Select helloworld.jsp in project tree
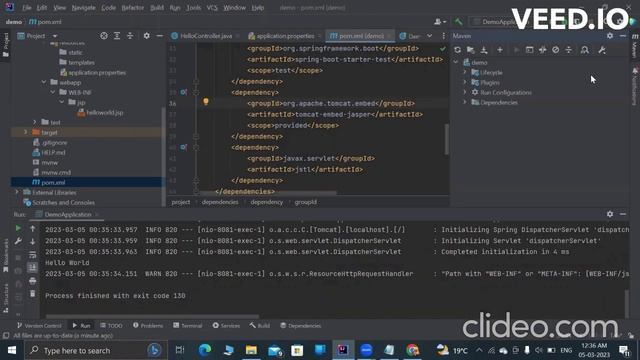 (x=100, y=112)
